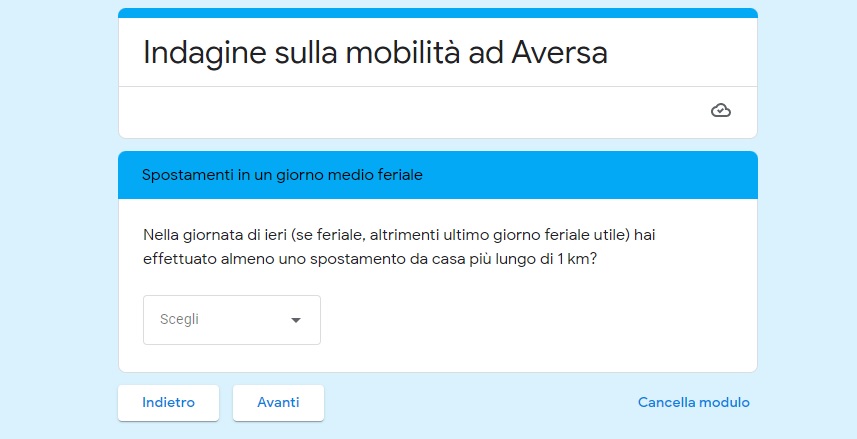Click the Scegli placeholder text
This screenshot has height=439, width=857.
(179, 319)
